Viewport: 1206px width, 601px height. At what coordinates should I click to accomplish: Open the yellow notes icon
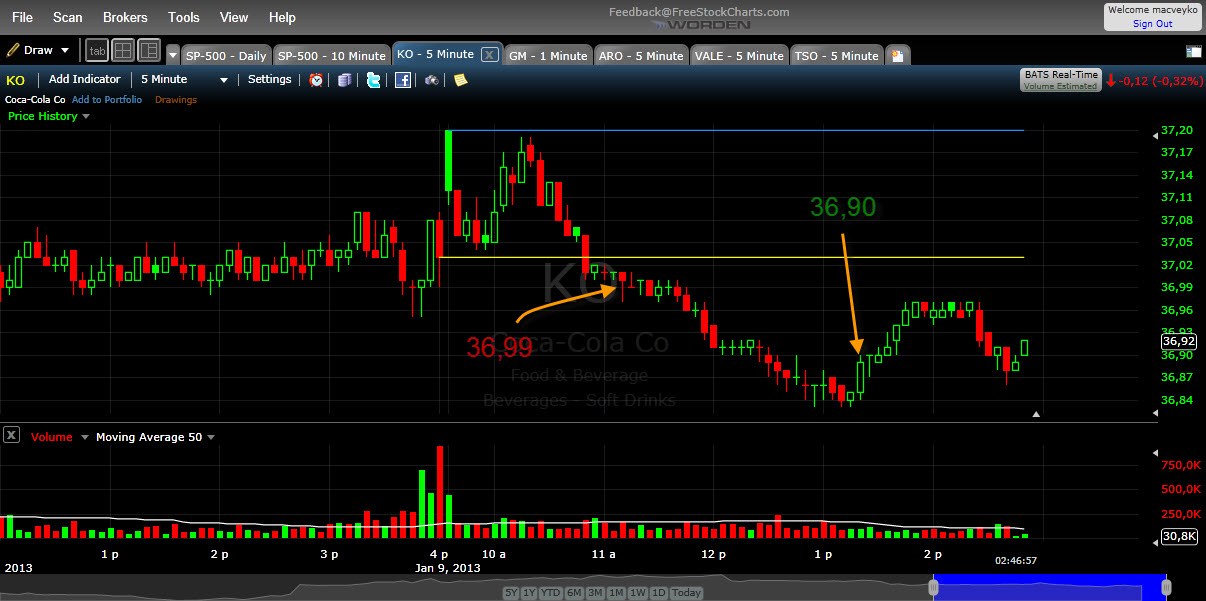tap(460, 80)
